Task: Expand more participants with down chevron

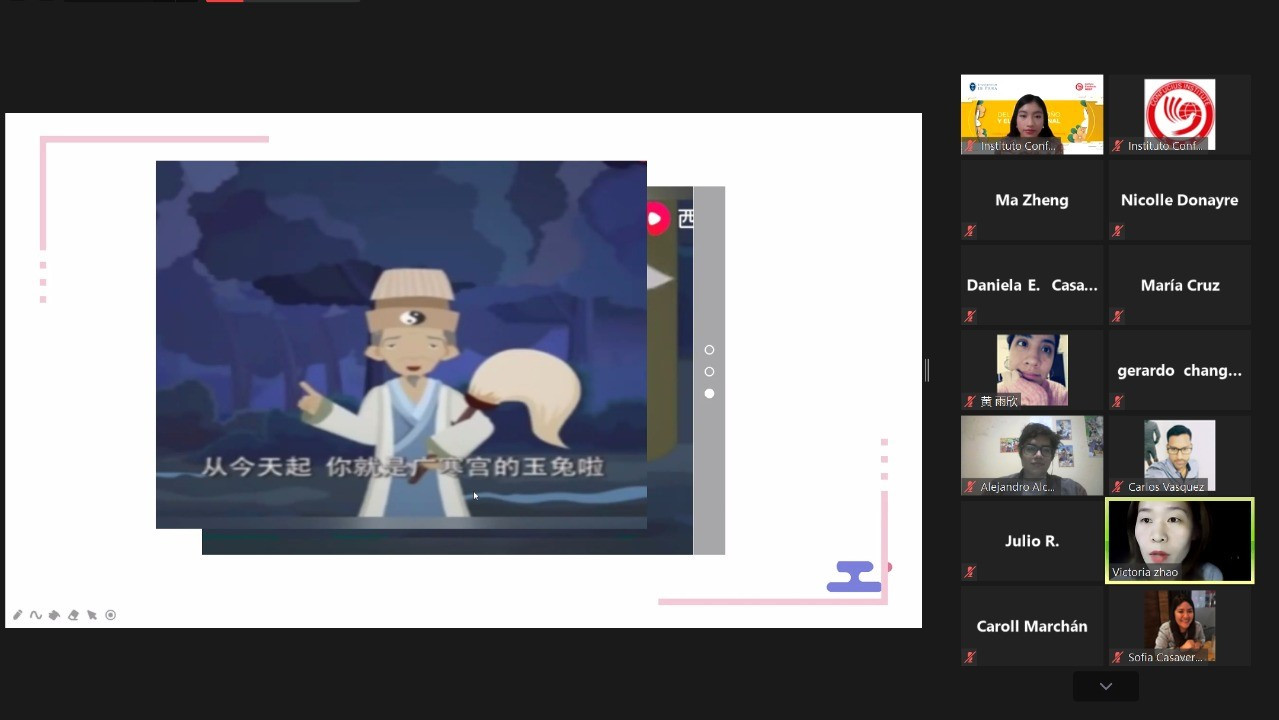Action: tap(1105, 686)
